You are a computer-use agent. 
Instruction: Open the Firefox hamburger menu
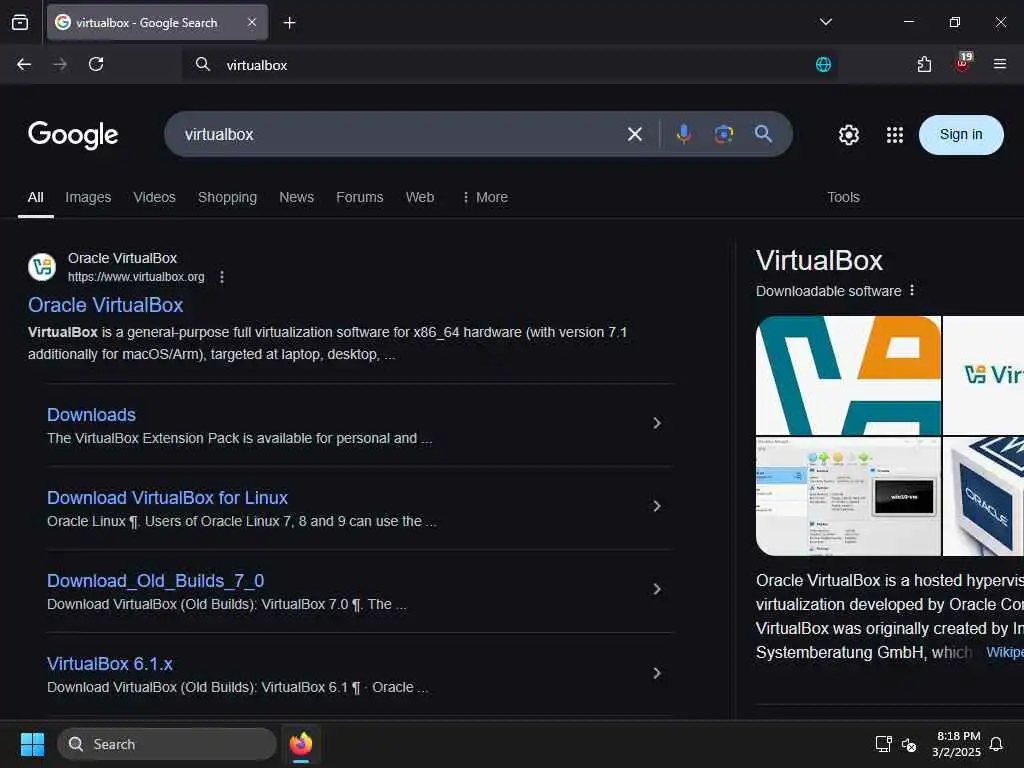click(1000, 64)
